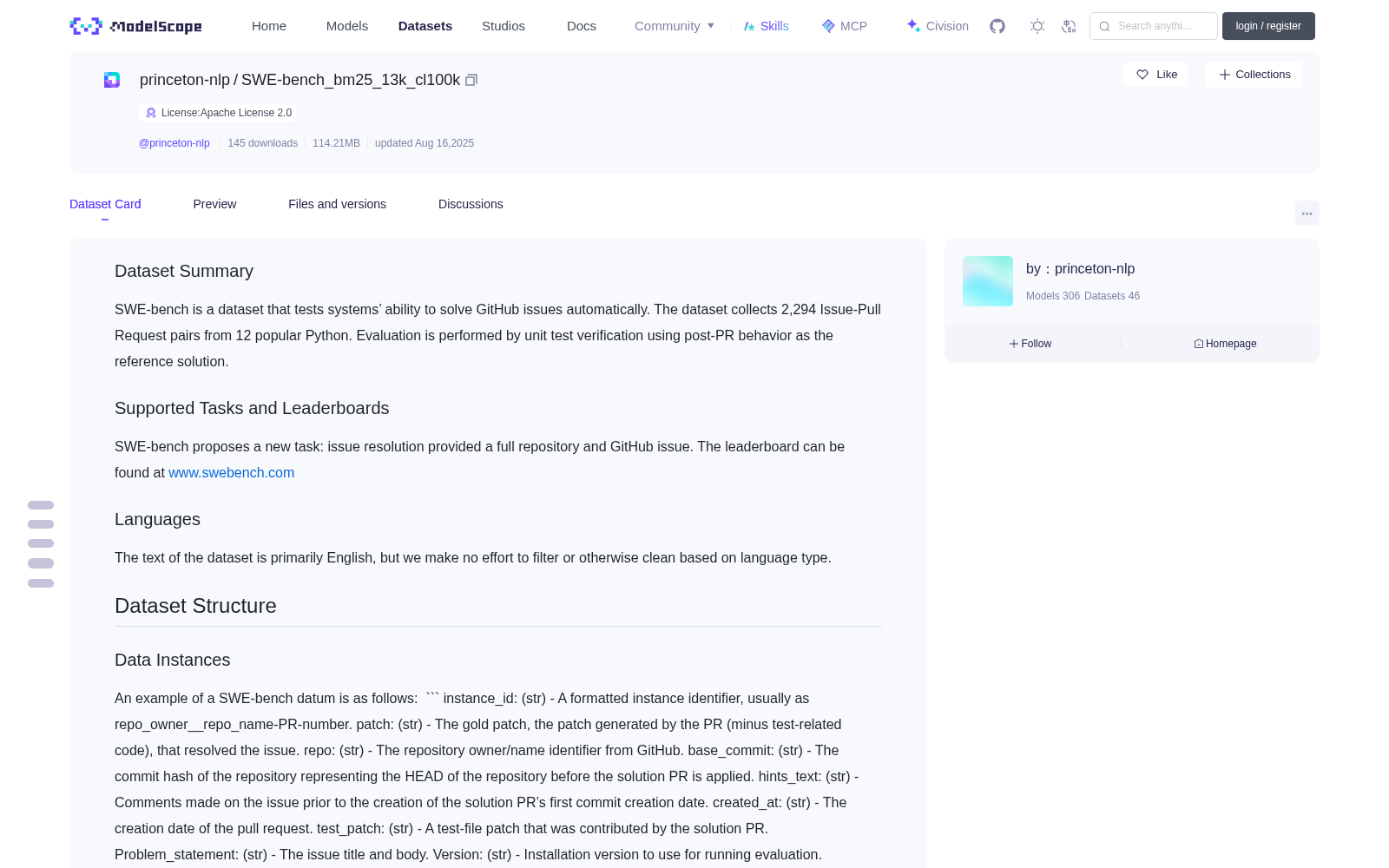Copy the dataset name with copy icon

[471, 80]
